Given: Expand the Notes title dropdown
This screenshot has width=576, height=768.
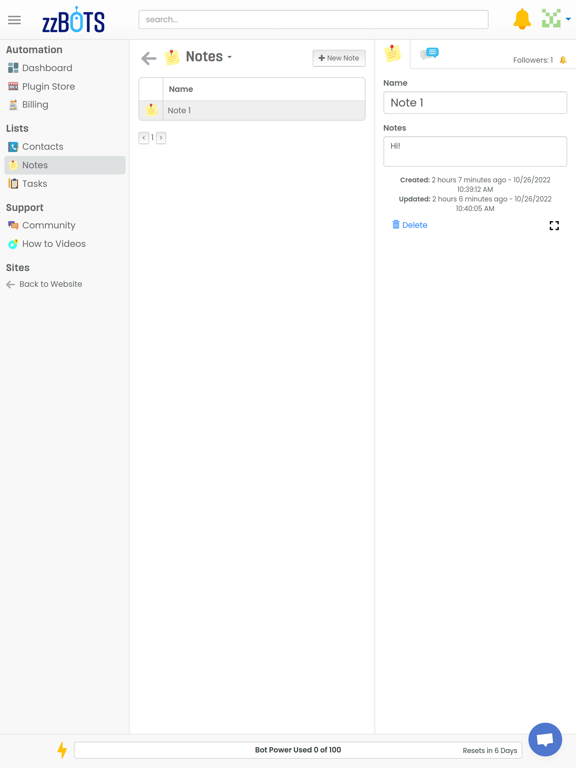Looking at the screenshot, I should [229, 57].
